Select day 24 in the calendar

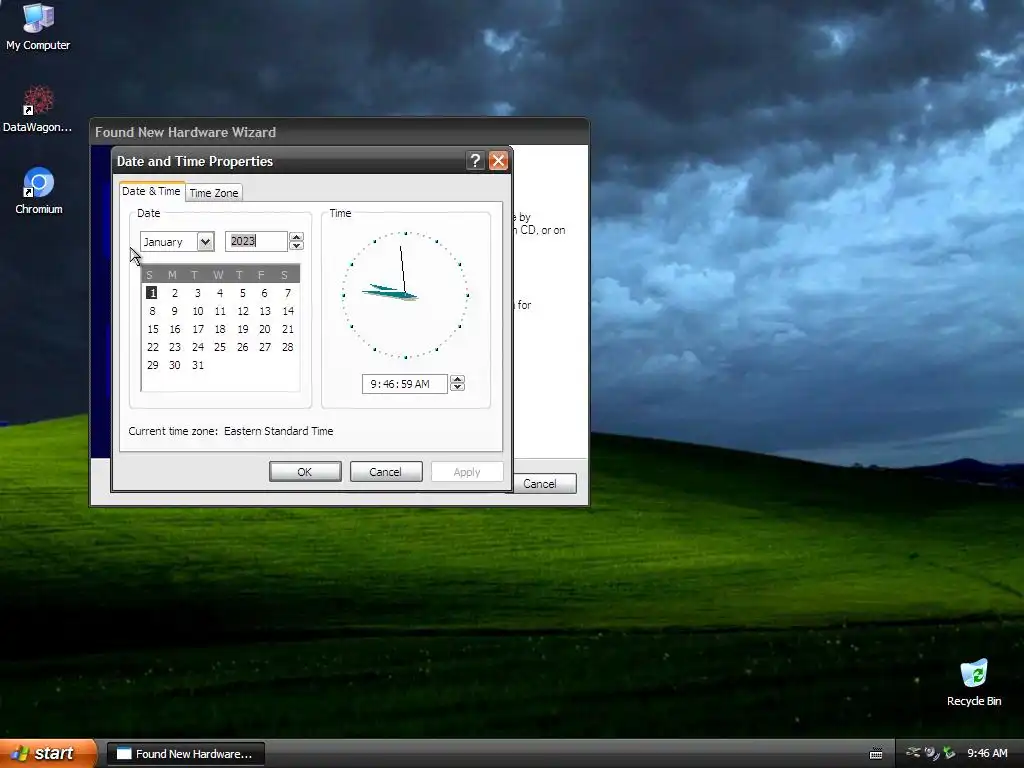pos(198,347)
